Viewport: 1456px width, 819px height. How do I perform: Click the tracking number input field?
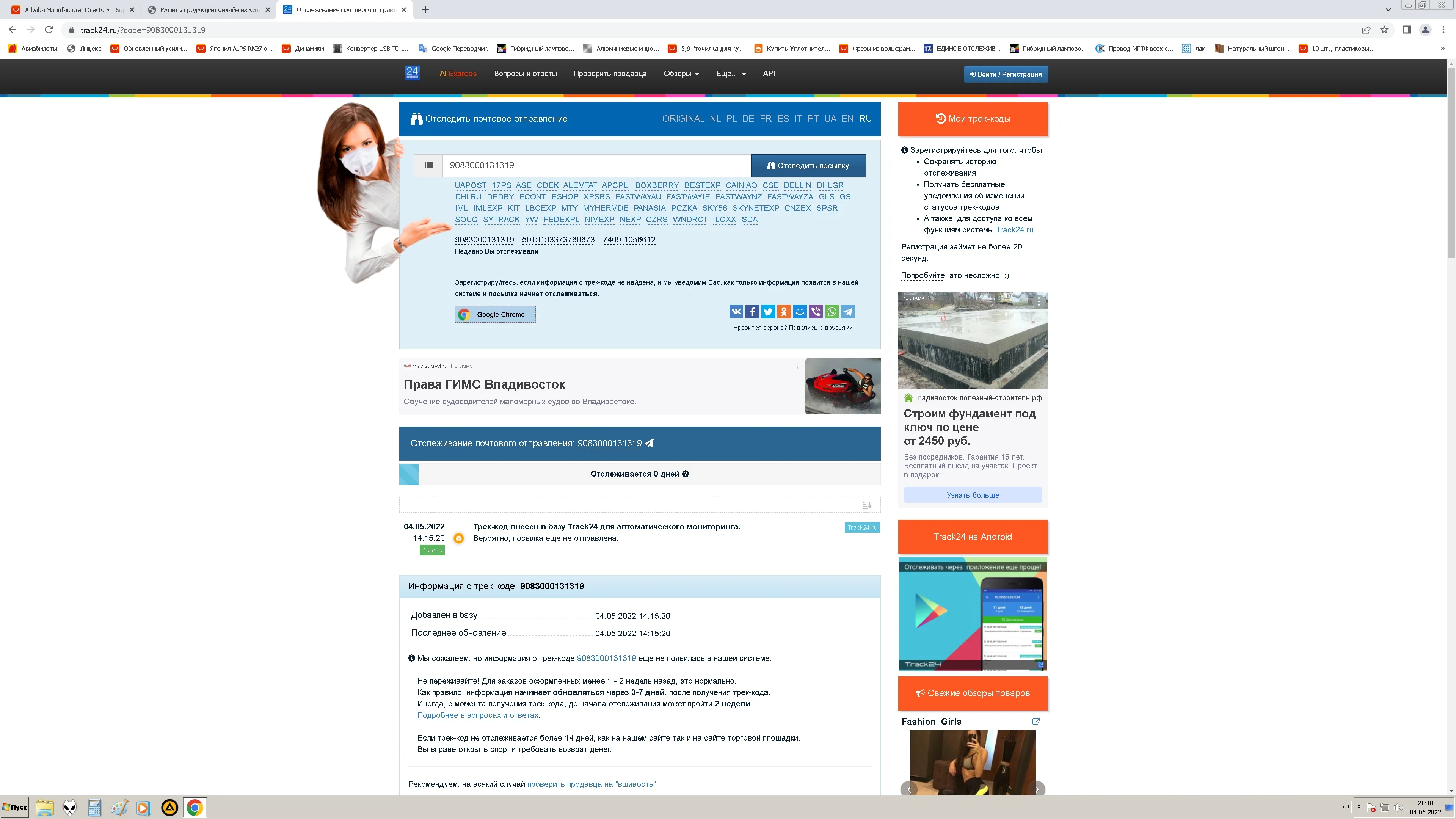pos(596,166)
